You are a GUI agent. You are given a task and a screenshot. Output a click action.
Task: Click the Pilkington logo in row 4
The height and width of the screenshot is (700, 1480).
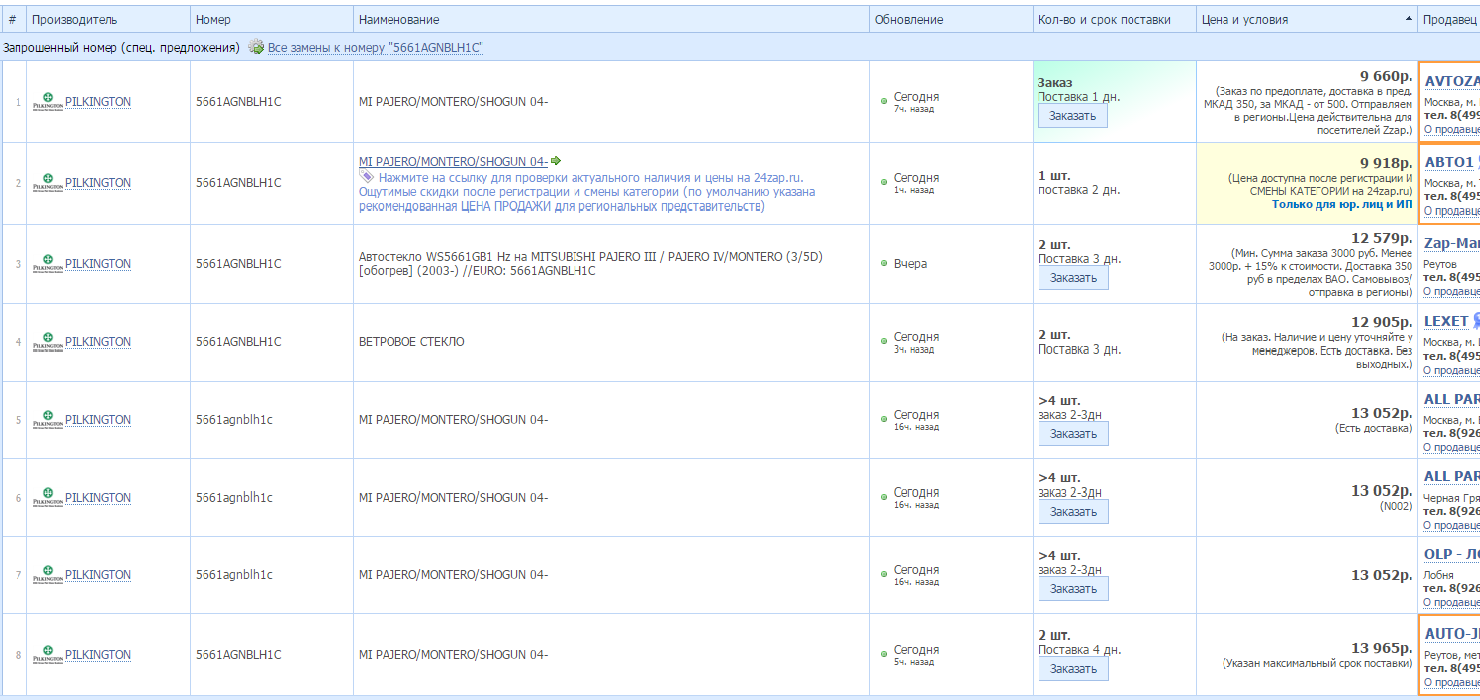click(47, 342)
